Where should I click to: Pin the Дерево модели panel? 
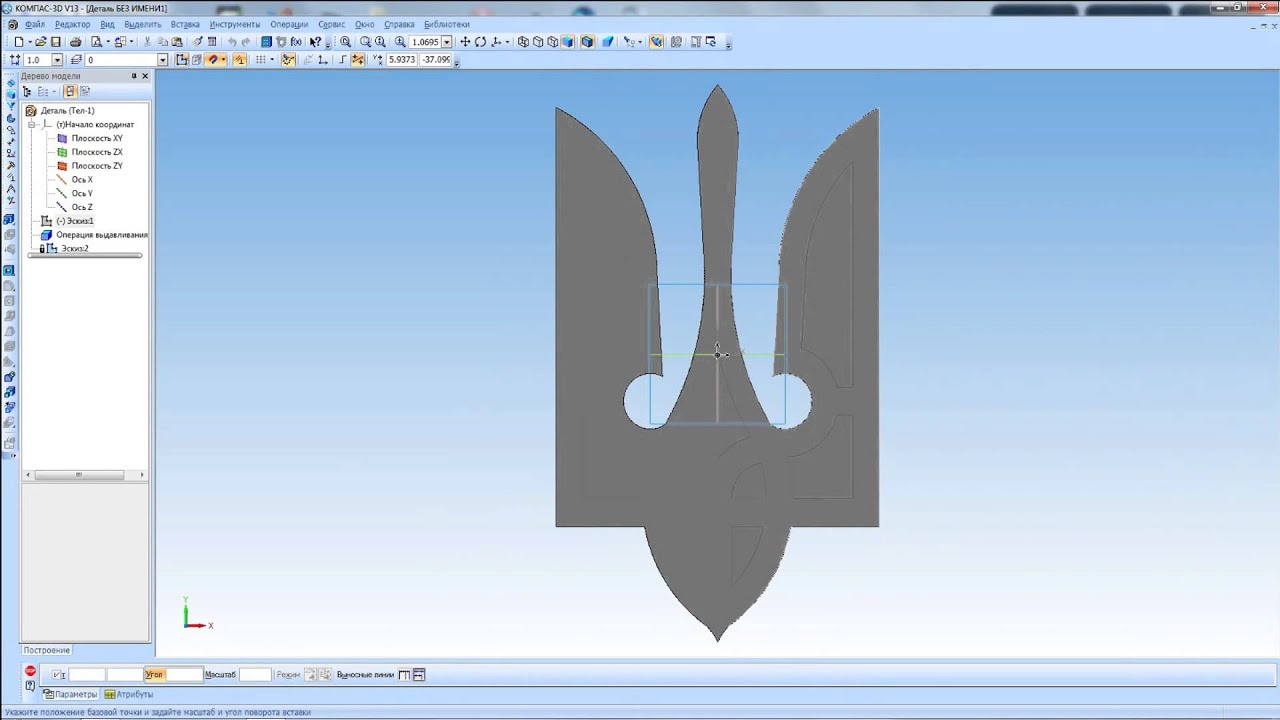[134, 76]
